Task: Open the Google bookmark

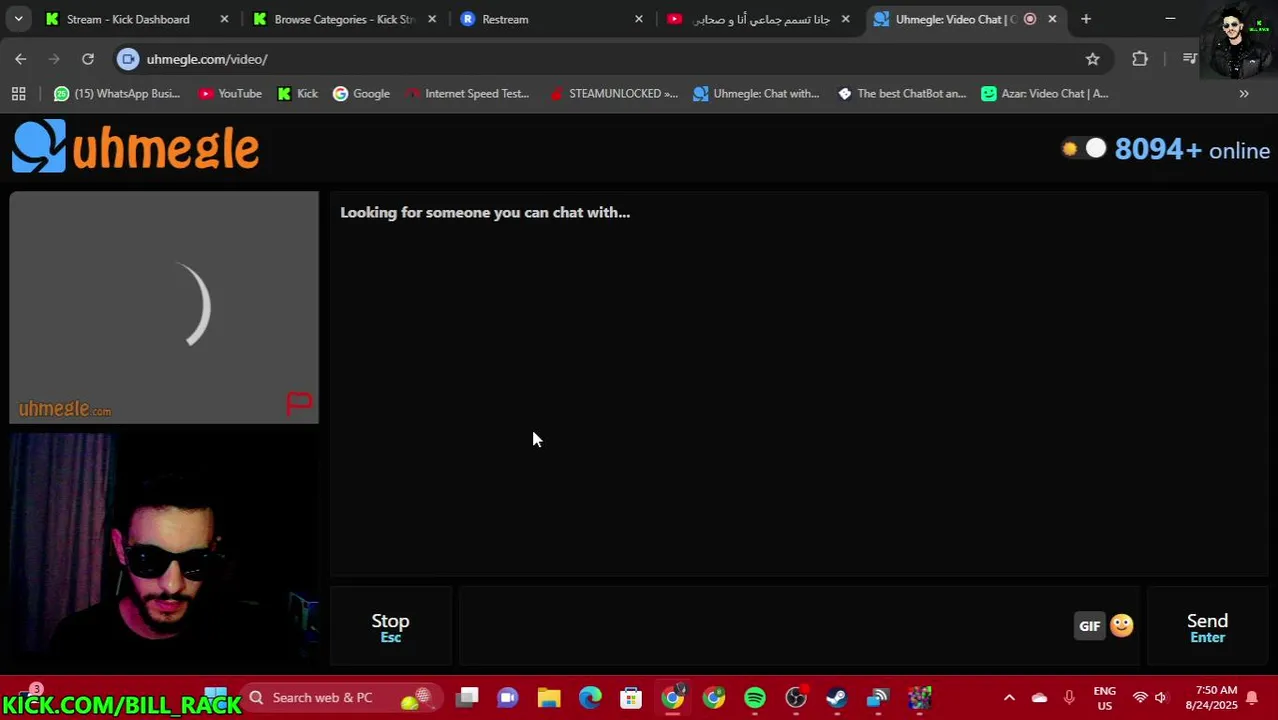Action: coord(361,93)
